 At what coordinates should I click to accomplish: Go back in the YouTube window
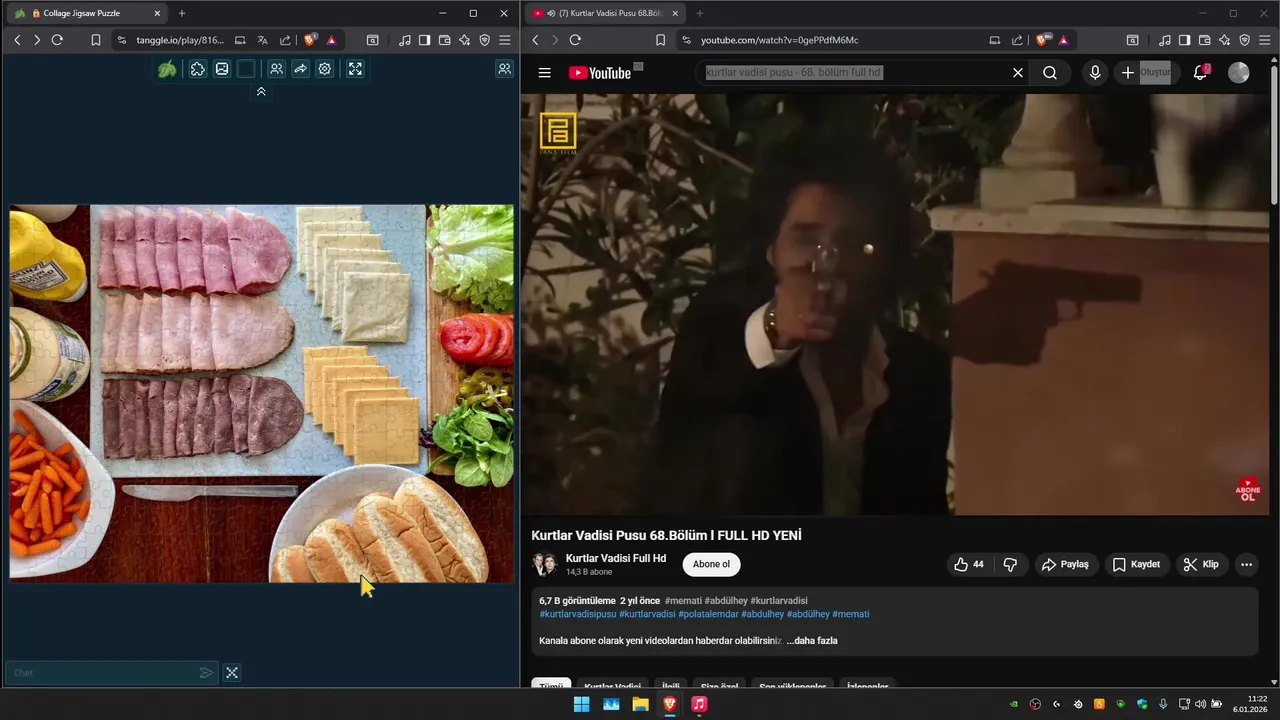tap(536, 40)
